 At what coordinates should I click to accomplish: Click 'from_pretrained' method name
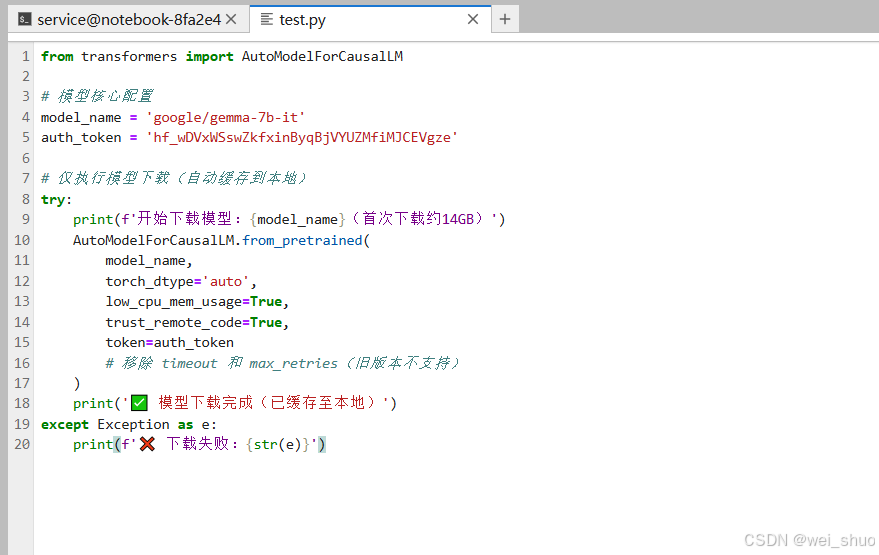(x=302, y=241)
